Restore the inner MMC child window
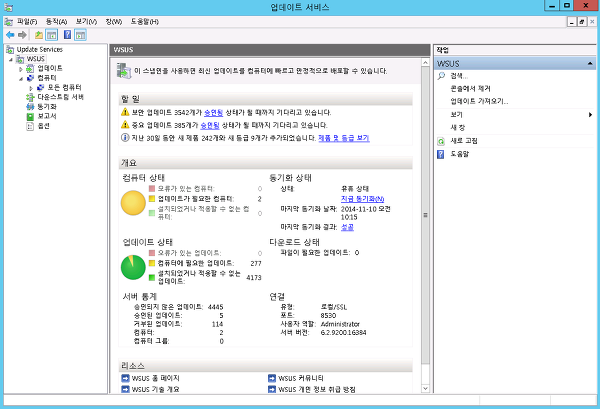The height and width of the screenshot is (409, 600). click(582, 22)
